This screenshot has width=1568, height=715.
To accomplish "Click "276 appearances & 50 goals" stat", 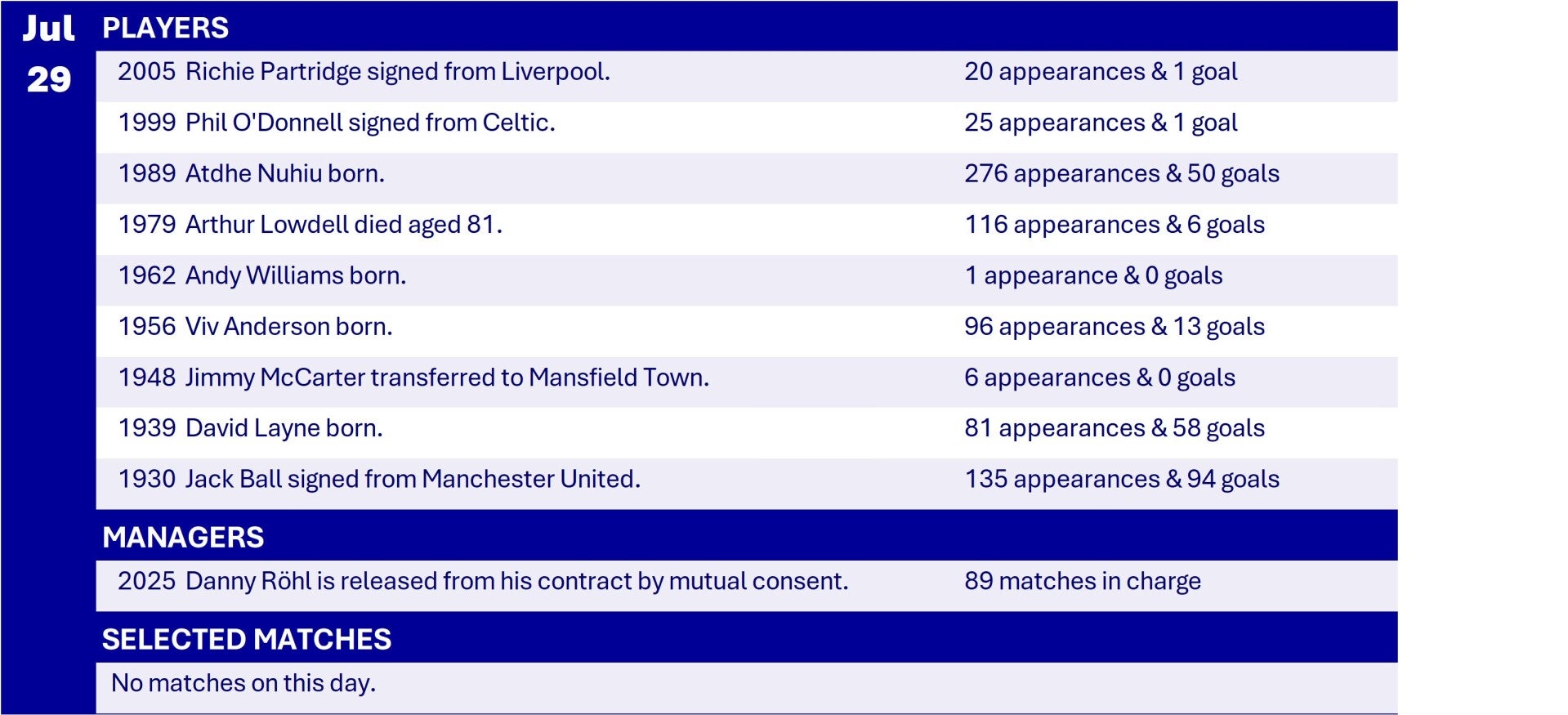I will pyautogui.click(x=1121, y=174).
